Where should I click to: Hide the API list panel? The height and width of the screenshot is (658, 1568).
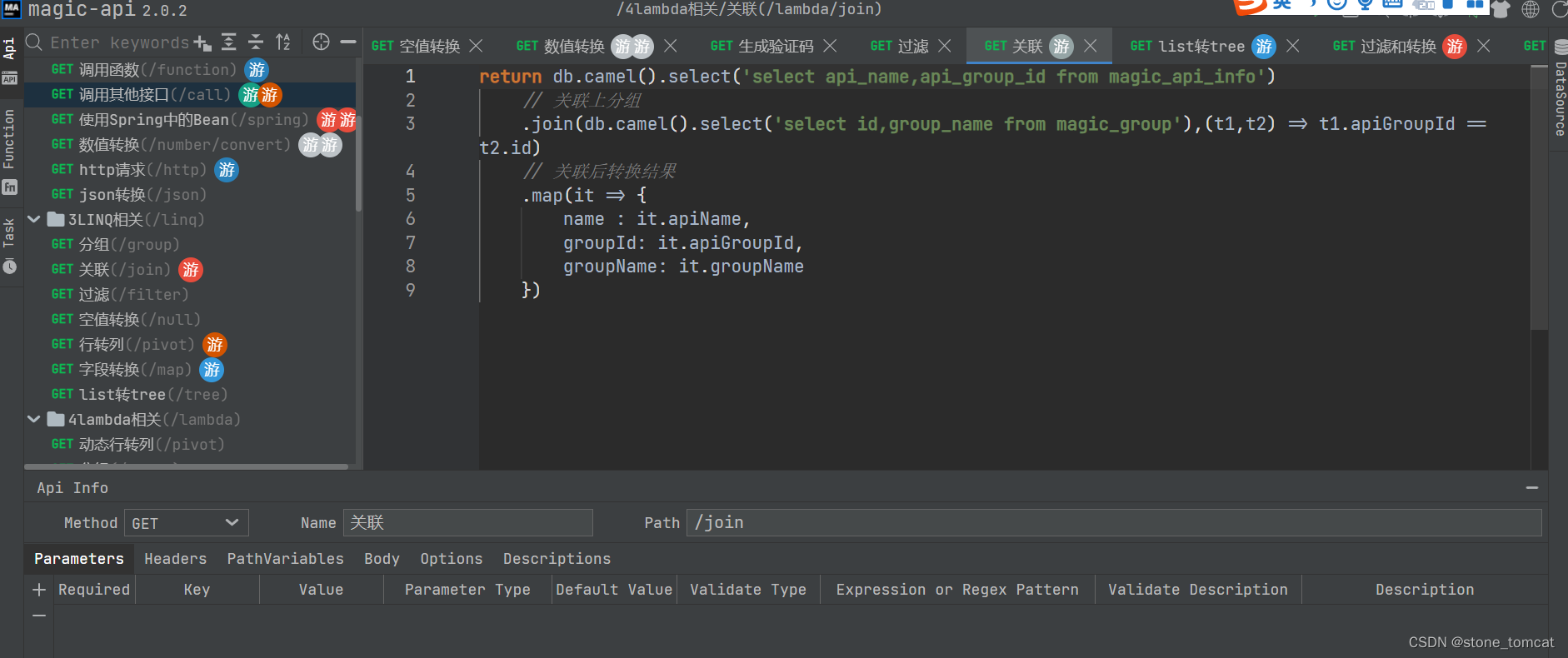coord(348,42)
